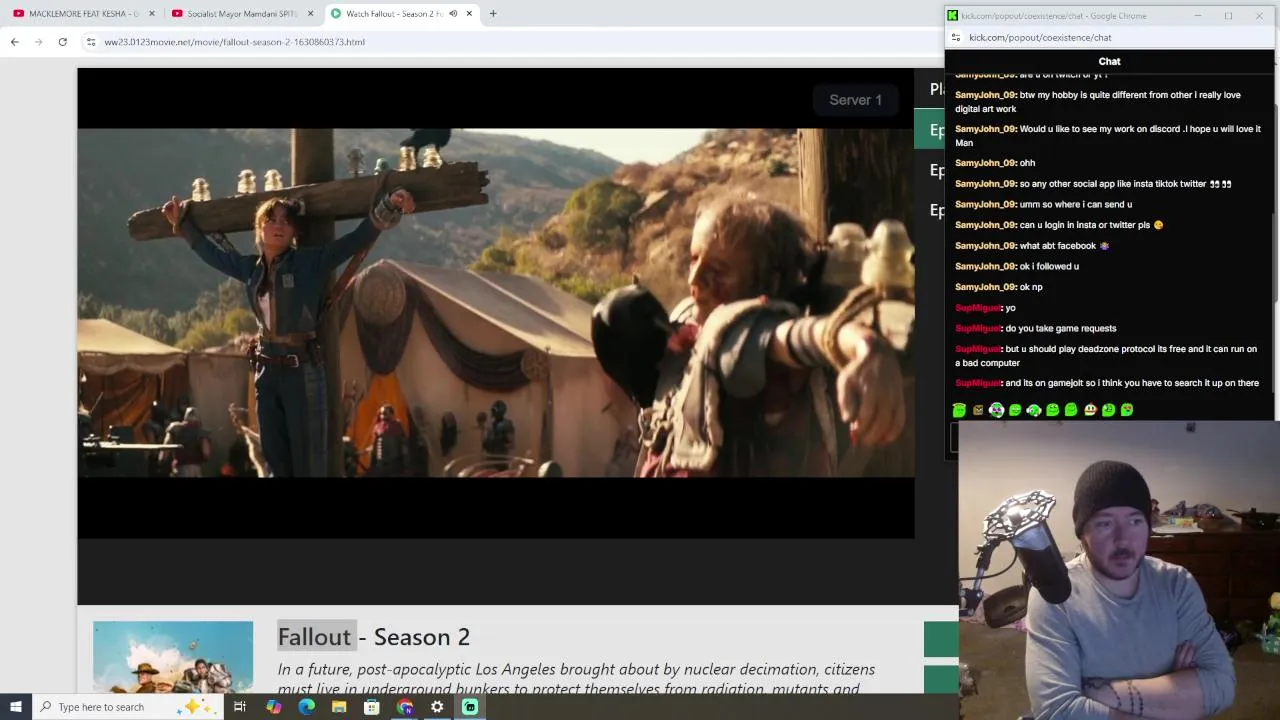The height and width of the screenshot is (720, 1280).
Task: Click the Chat header in Kick popout
Action: click(x=1109, y=61)
